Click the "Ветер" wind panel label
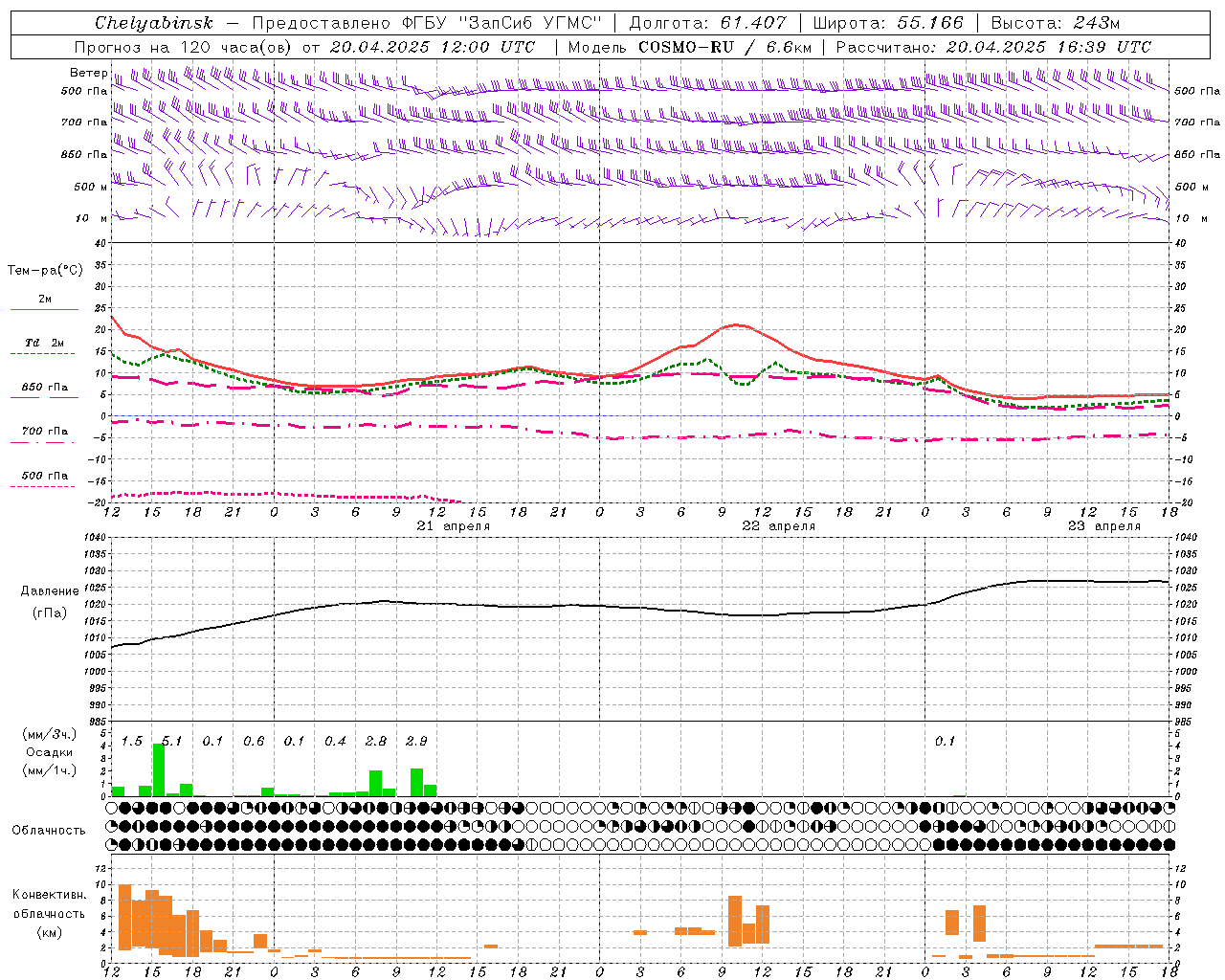 (x=89, y=73)
